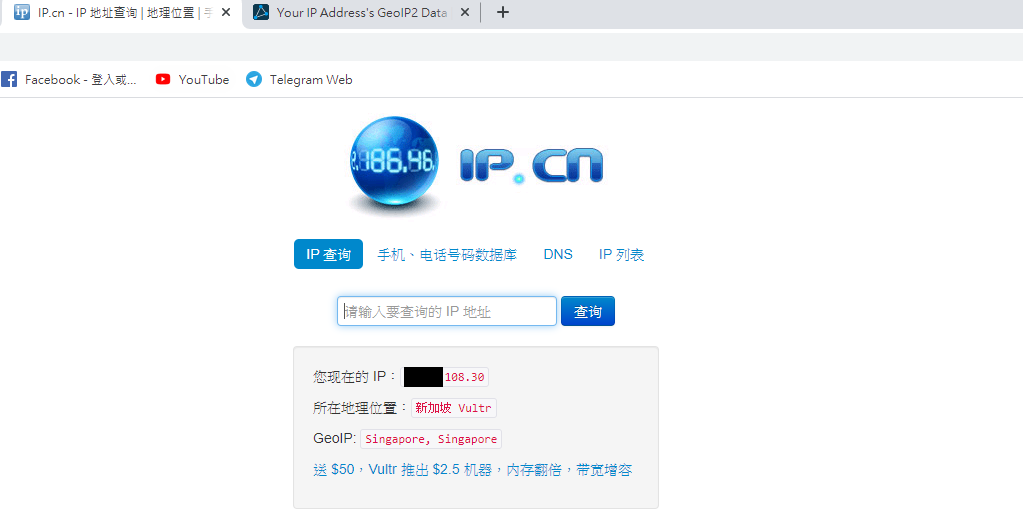This screenshot has height=526, width=1023.
Task: Open 手机、电话号码数据库 tab
Action: (447, 255)
